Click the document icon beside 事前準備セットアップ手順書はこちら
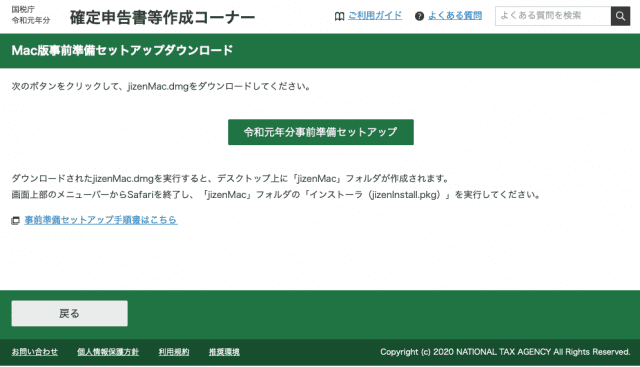 click(x=16, y=220)
